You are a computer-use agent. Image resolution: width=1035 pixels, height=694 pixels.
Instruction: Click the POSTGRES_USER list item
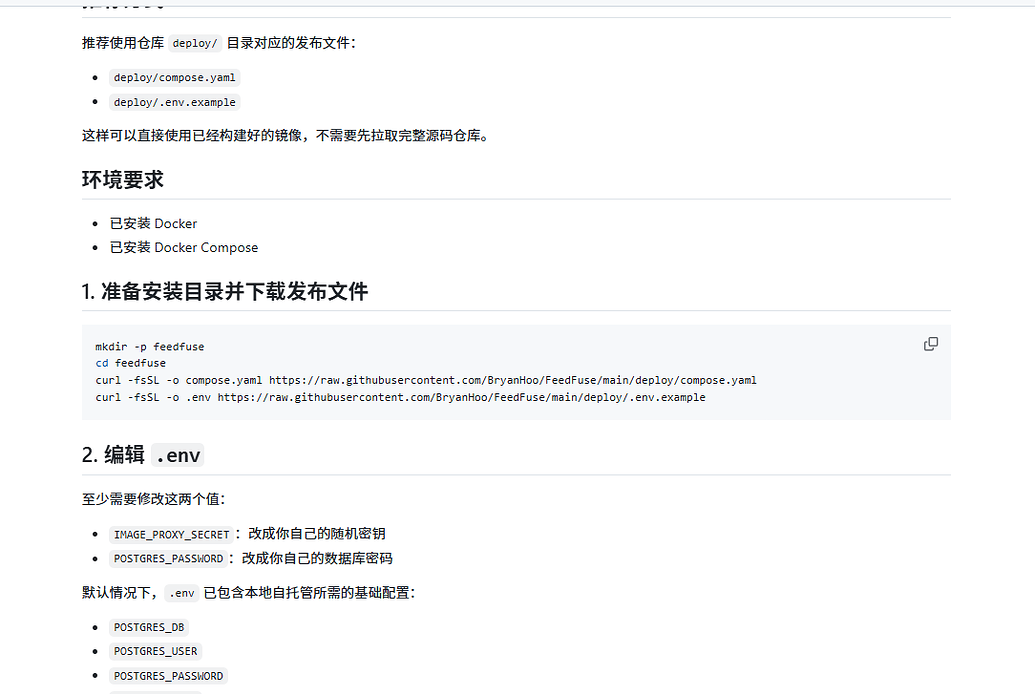pyautogui.click(x=156, y=651)
